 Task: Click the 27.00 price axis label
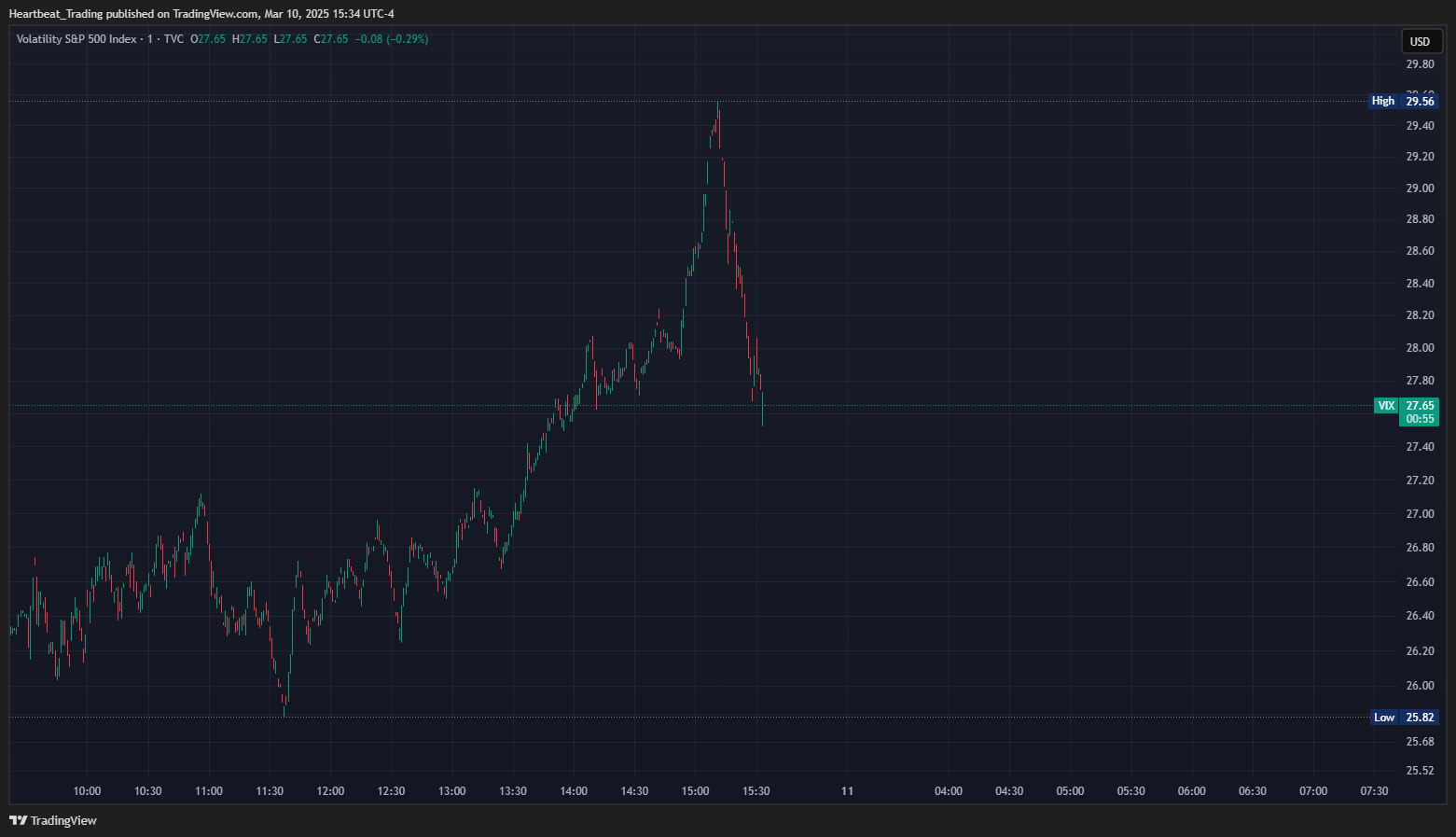[x=1420, y=514]
